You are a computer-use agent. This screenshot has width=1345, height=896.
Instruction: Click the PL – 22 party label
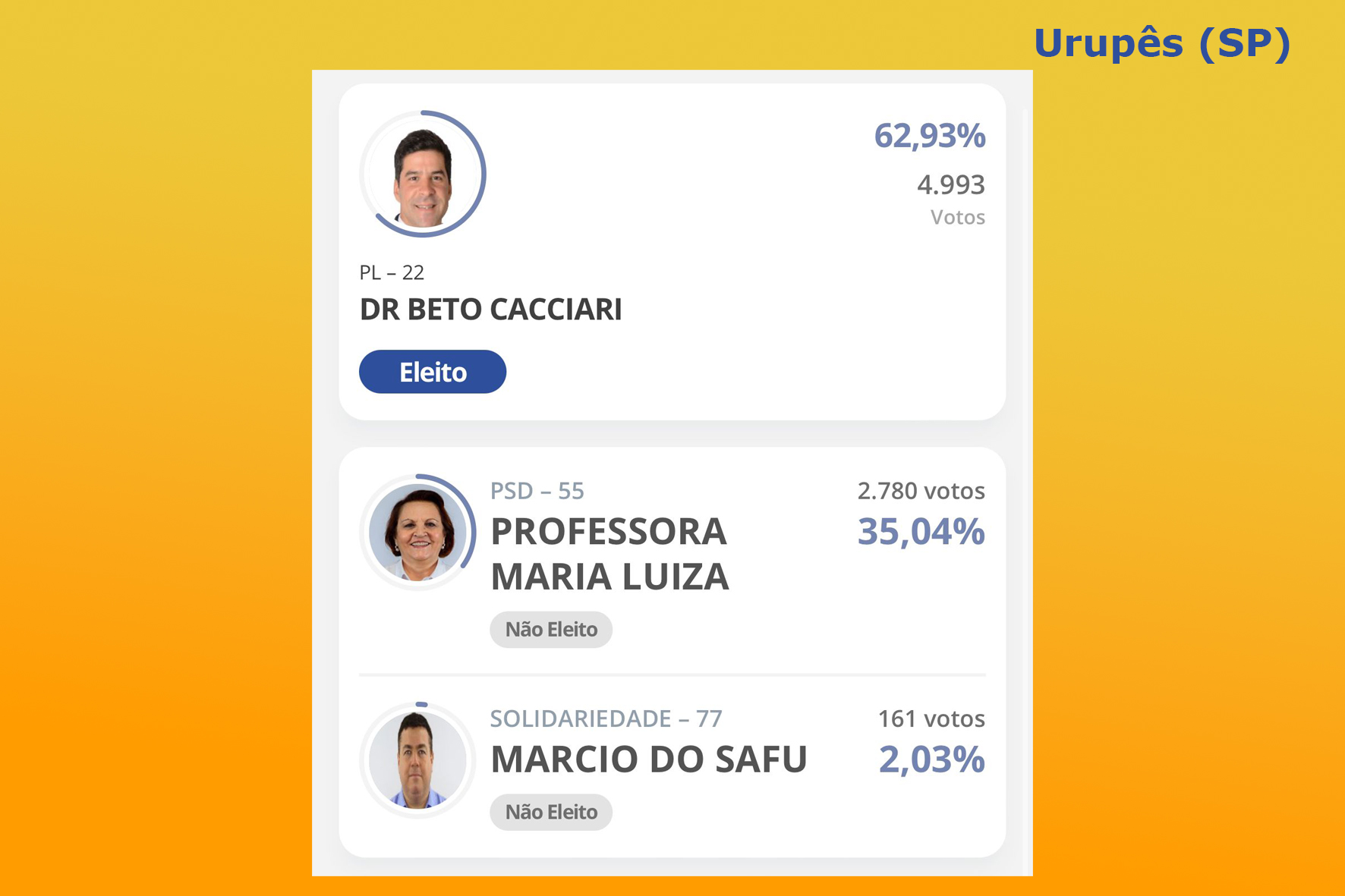pos(392,272)
